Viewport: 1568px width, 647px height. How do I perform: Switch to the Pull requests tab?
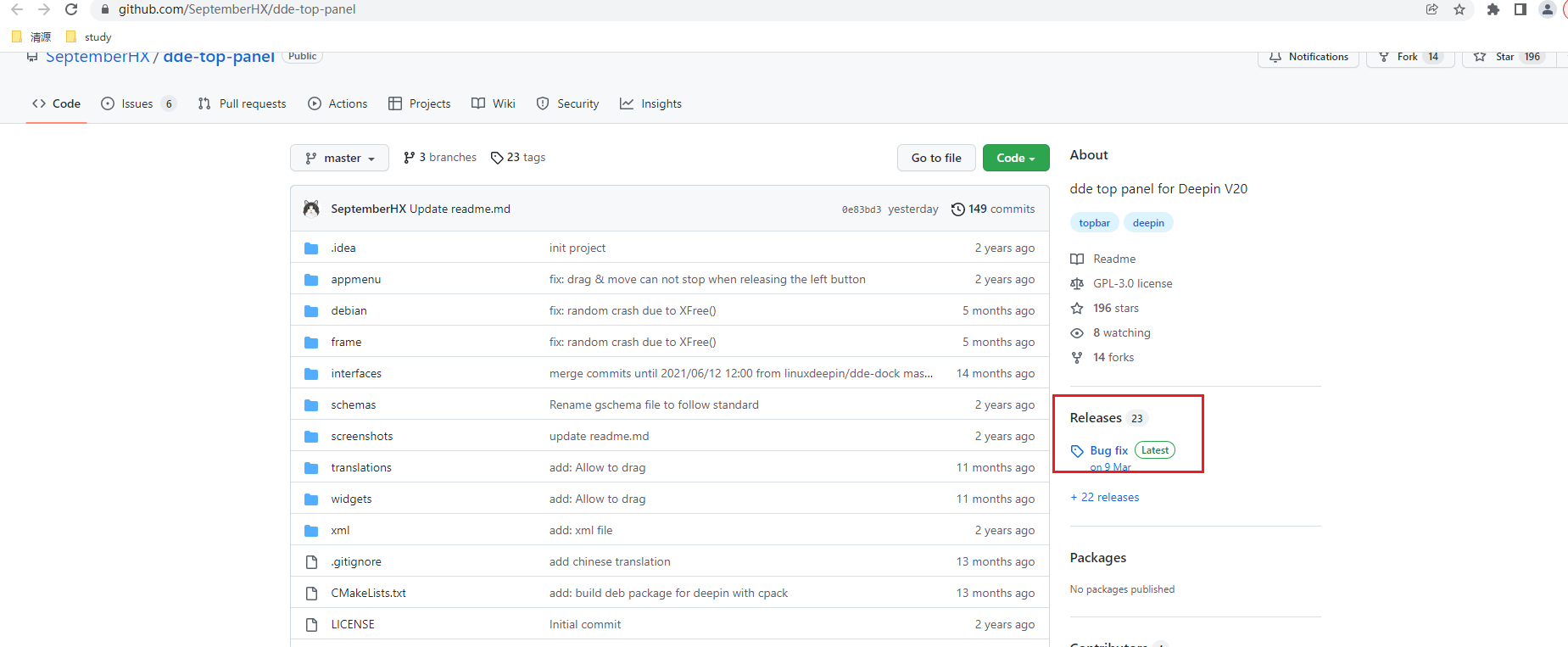tap(243, 103)
